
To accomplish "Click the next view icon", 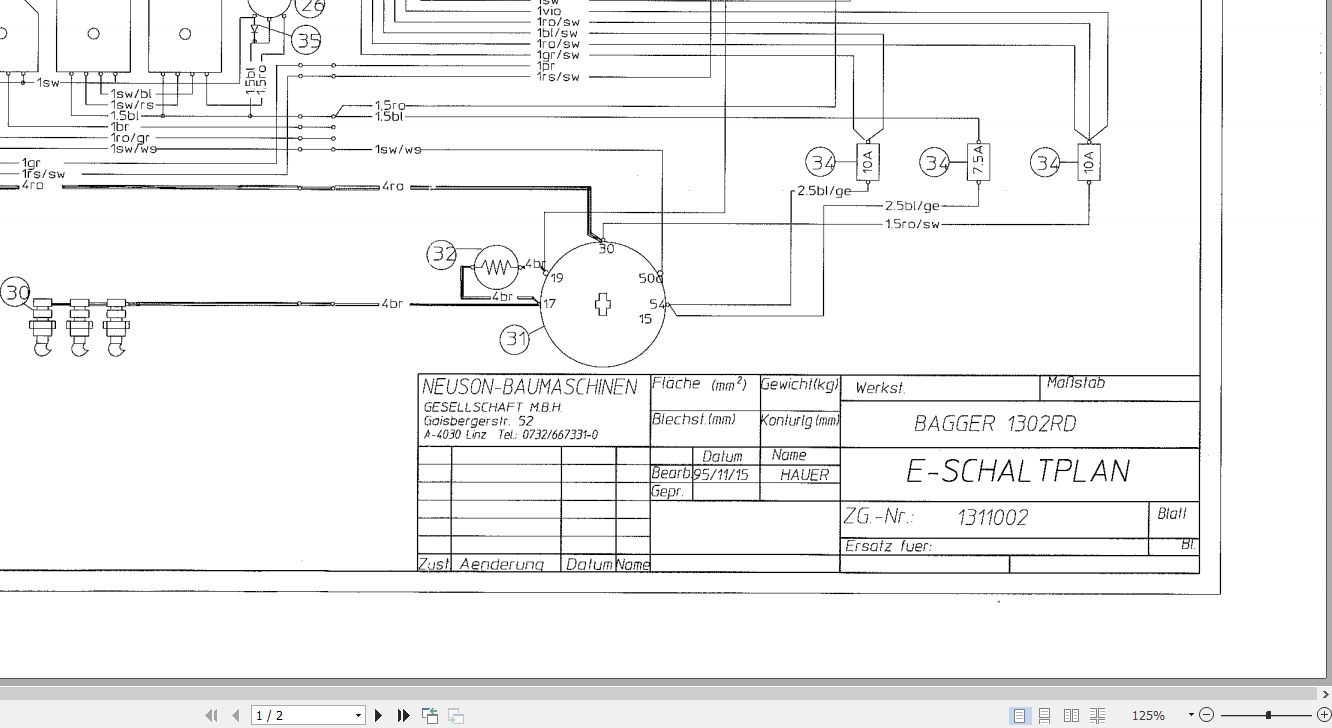I will coord(455,715).
